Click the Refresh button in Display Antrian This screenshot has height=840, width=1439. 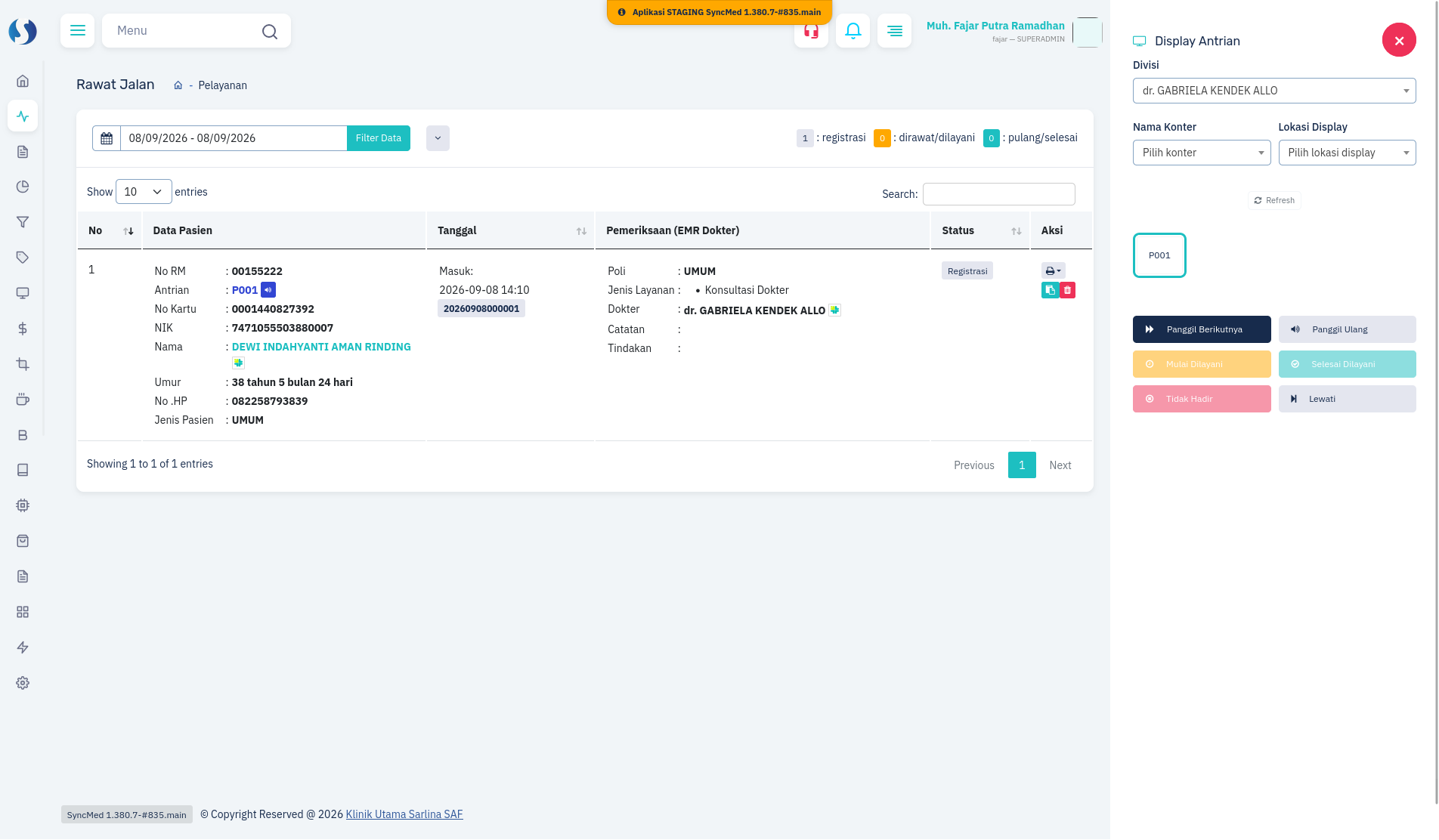coord(1274,200)
